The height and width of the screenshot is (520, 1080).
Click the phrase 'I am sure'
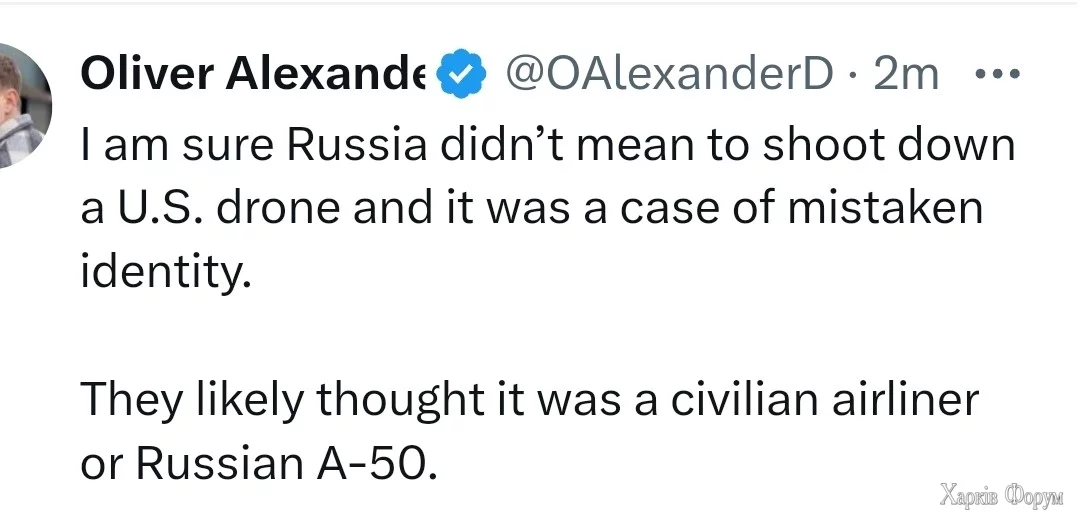pyautogui.click(x=178, y=145)
